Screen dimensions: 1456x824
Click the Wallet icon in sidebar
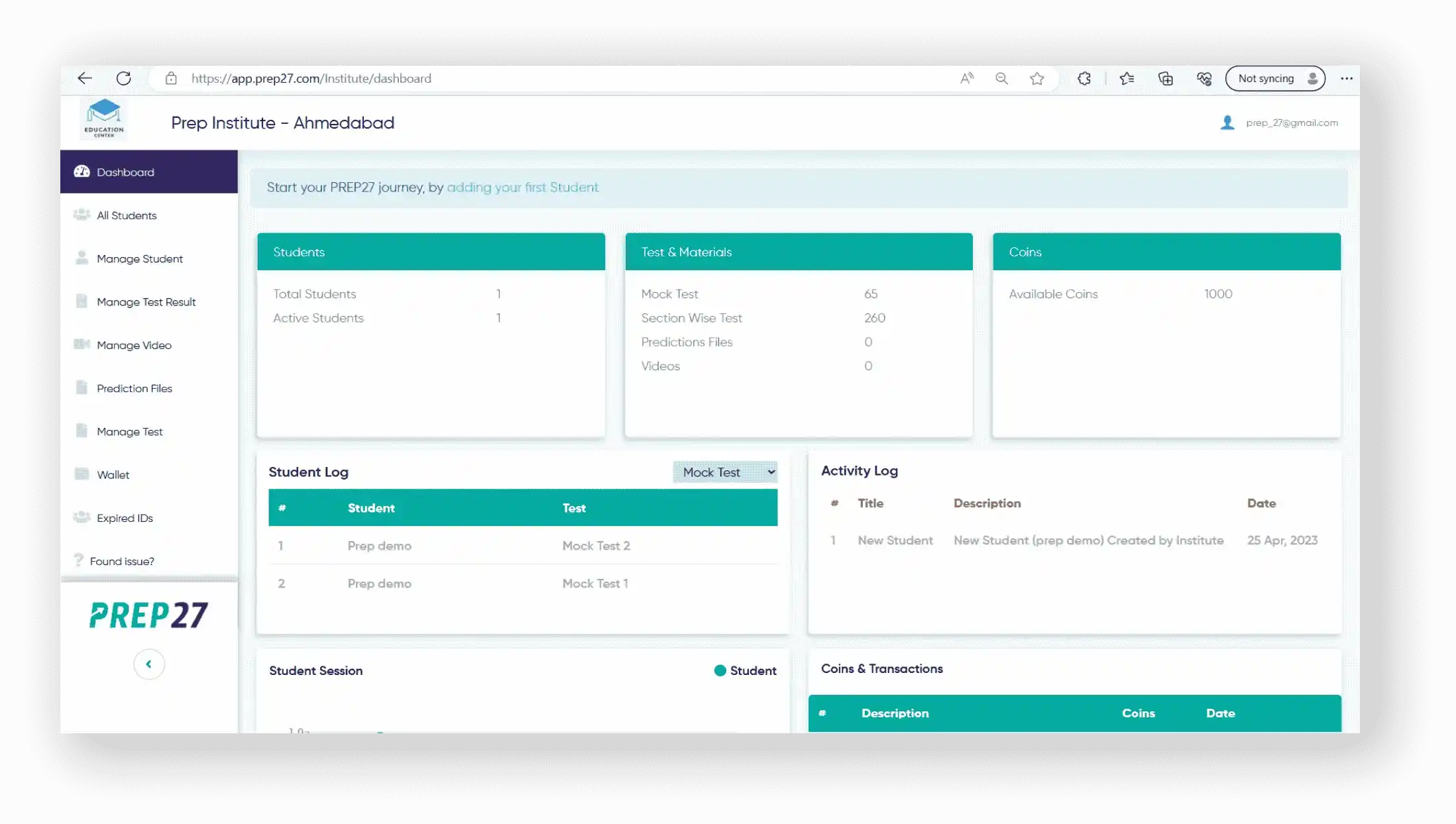[82, 474]
